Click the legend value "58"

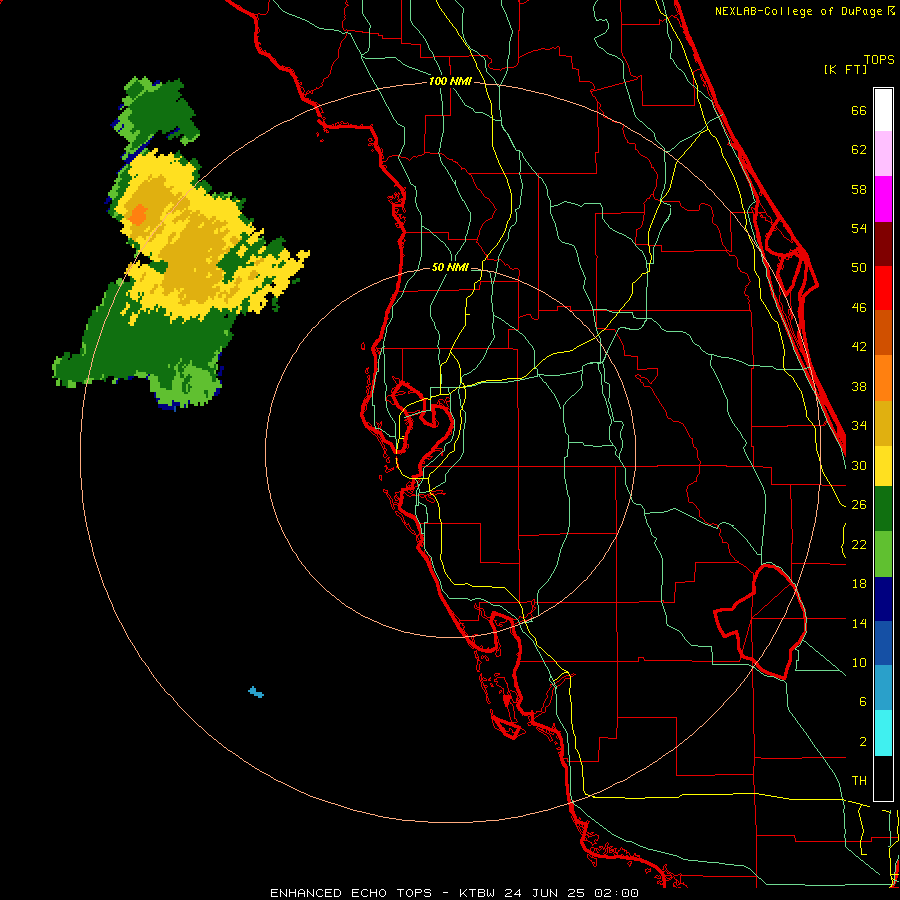pos(859,189)
